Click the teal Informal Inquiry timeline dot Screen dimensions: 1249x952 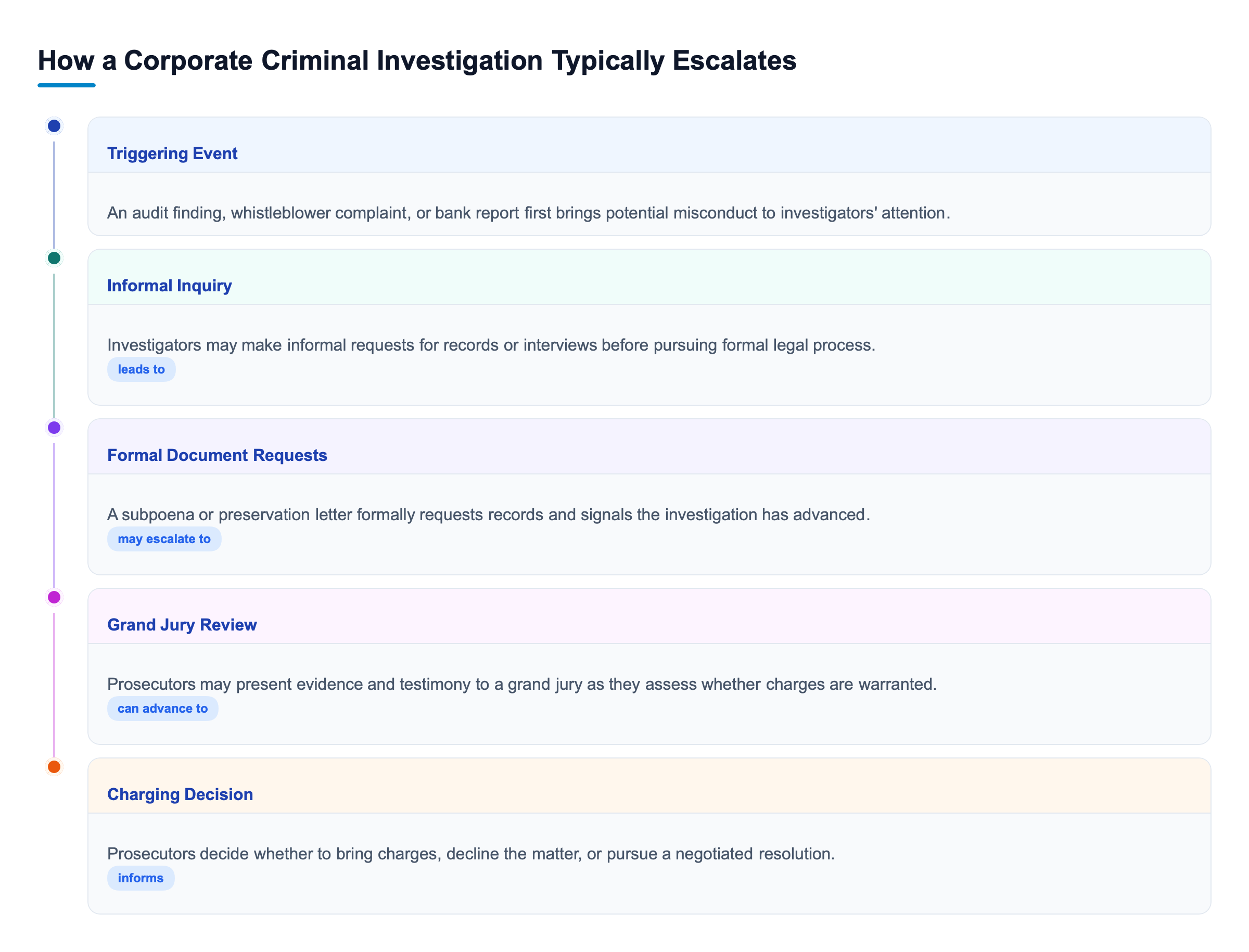[x=54, y=259]
